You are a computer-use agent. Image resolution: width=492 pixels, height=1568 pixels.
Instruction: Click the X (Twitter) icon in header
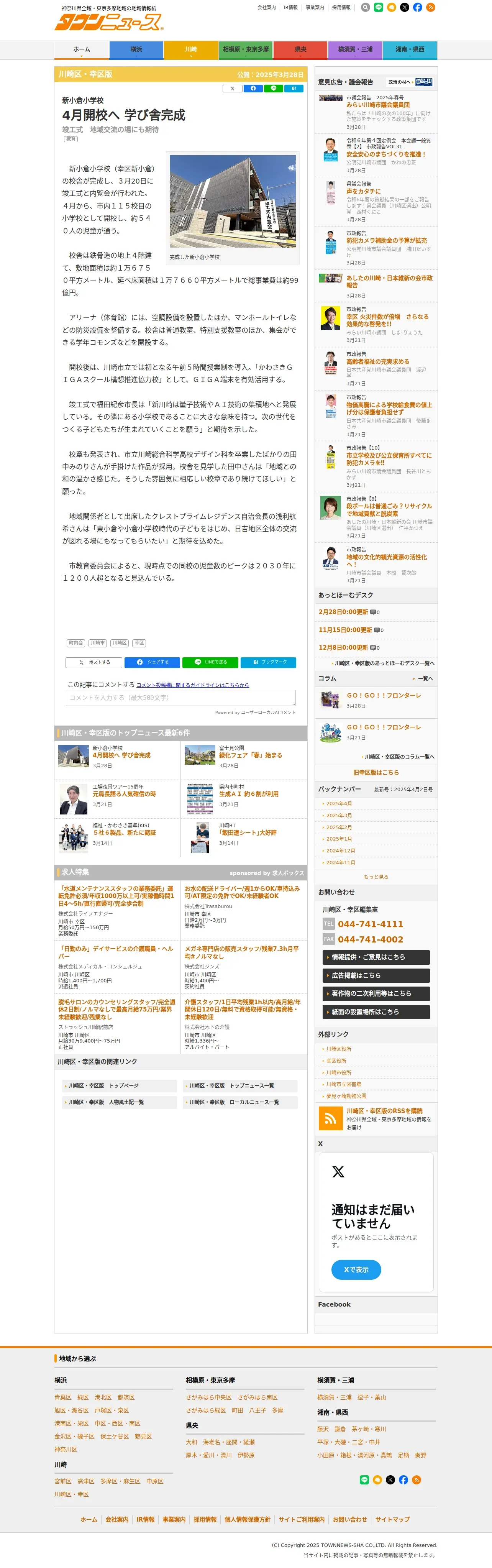coord(404,7)
